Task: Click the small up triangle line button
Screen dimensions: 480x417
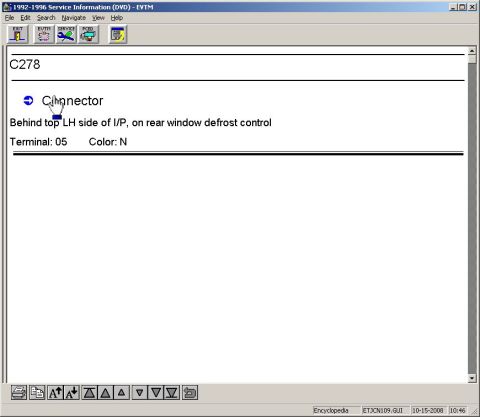Action: coord(122,392)
